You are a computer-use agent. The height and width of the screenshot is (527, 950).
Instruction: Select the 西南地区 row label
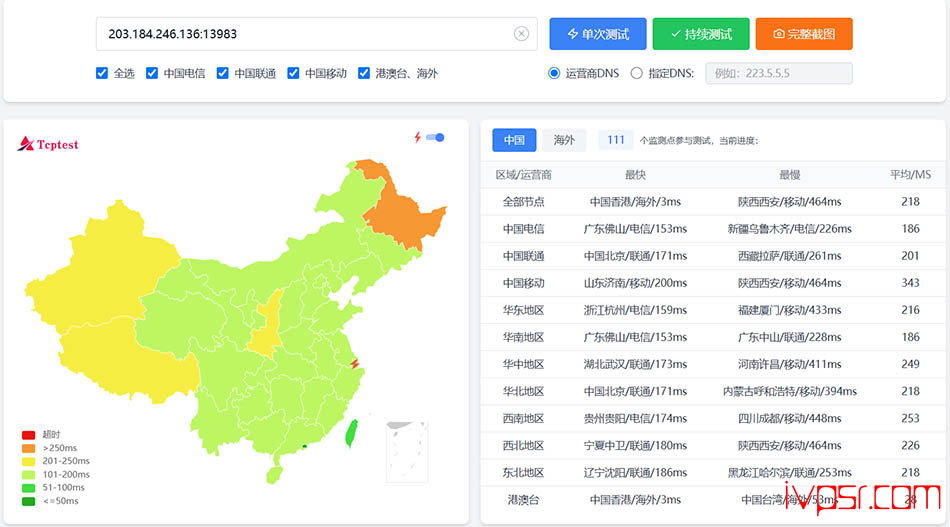[523, 419]
